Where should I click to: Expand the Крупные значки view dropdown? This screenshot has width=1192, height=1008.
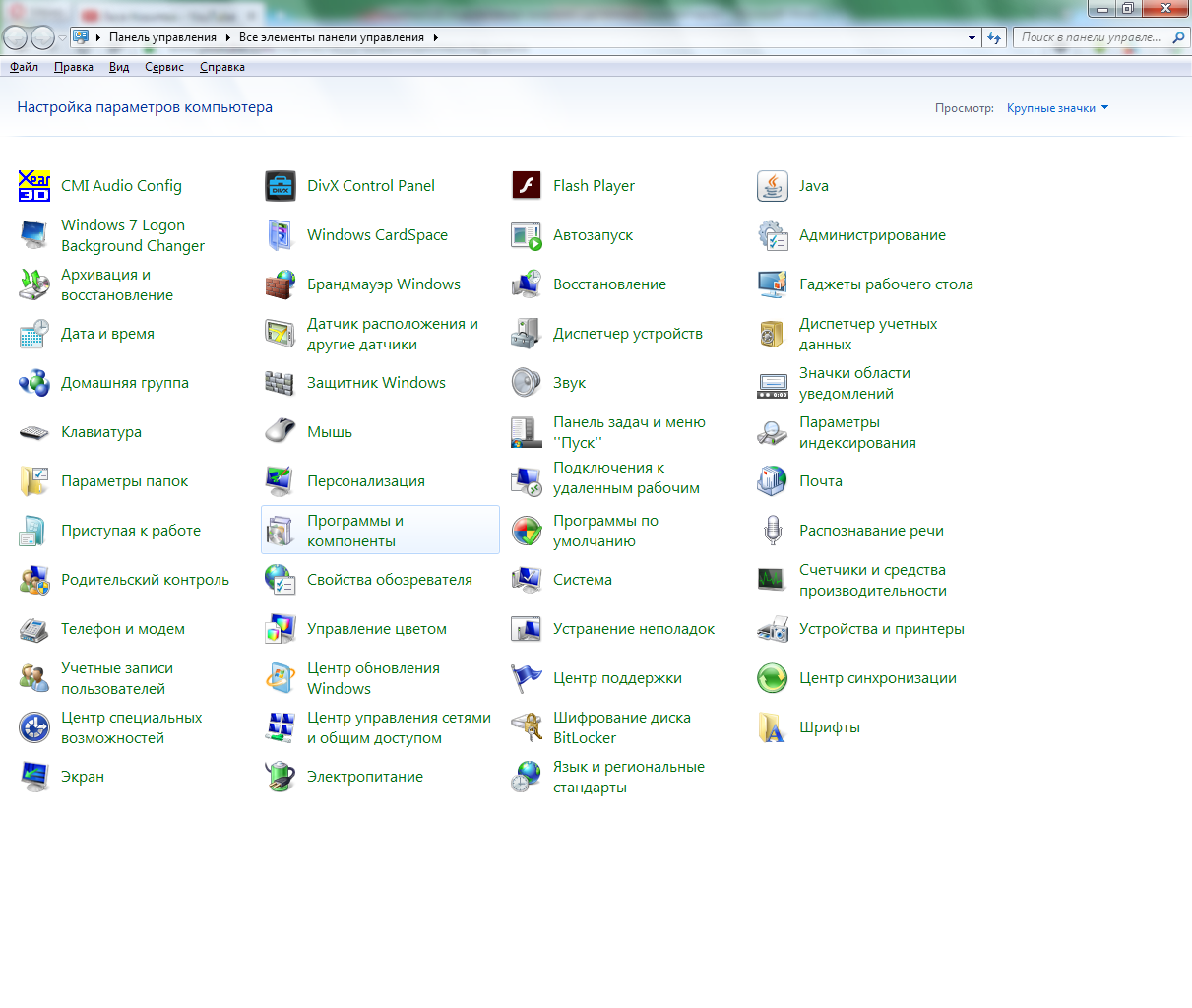pyautogui.click(x=1057, y=108)
